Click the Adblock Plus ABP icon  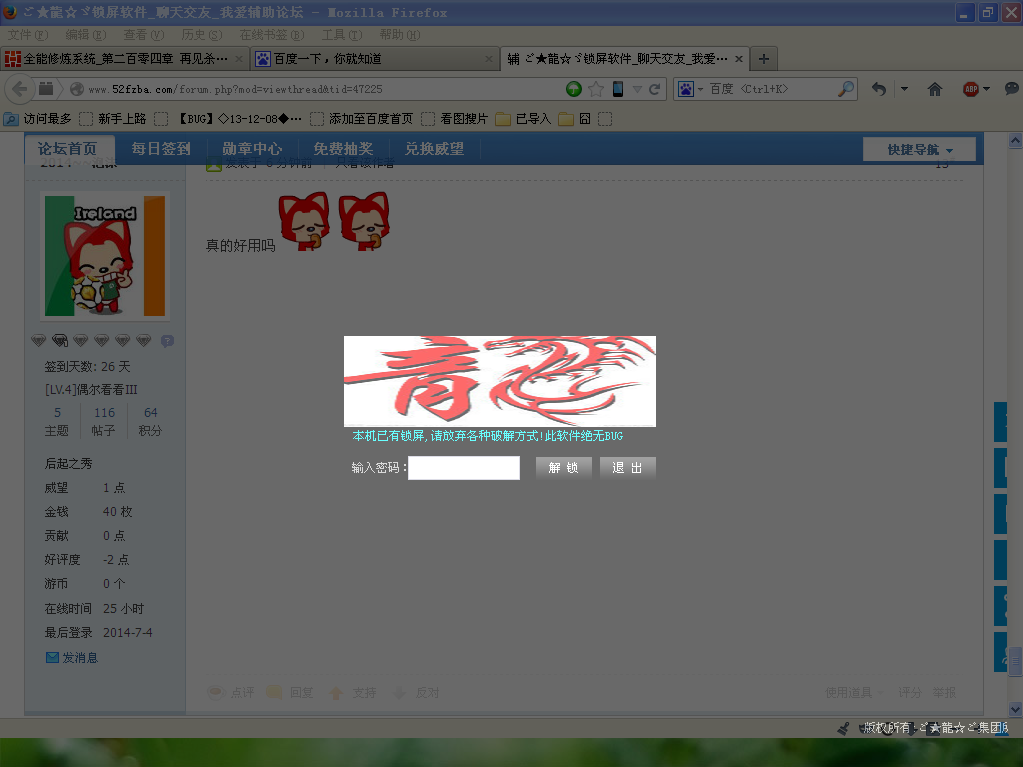pos(971,89)
